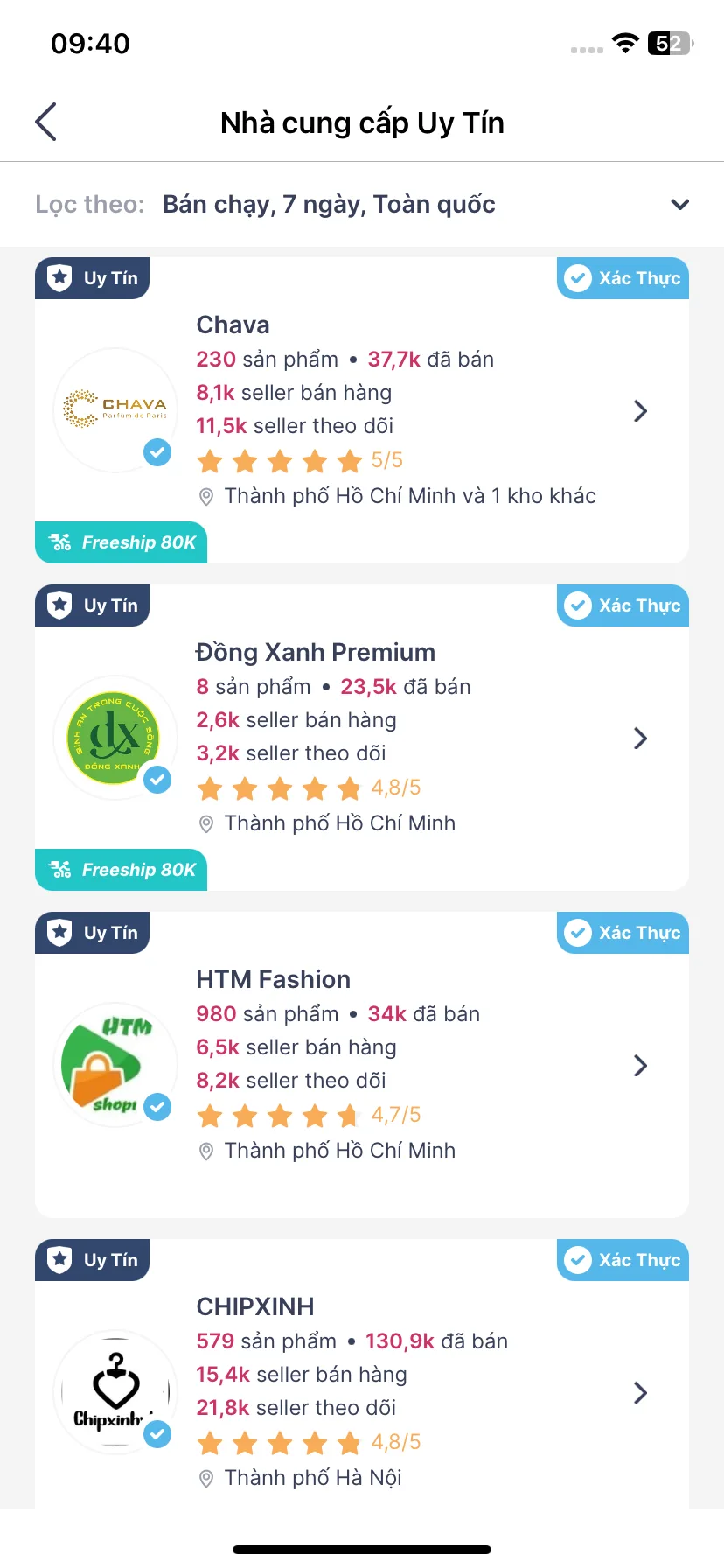Tap the HTM shop logo
The height and width of the screenshot is (1568, 724).
coord(115,1065)
